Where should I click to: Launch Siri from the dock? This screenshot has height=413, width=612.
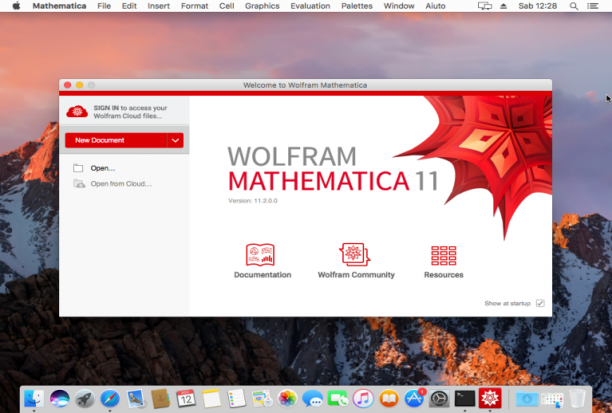(59, 399)
